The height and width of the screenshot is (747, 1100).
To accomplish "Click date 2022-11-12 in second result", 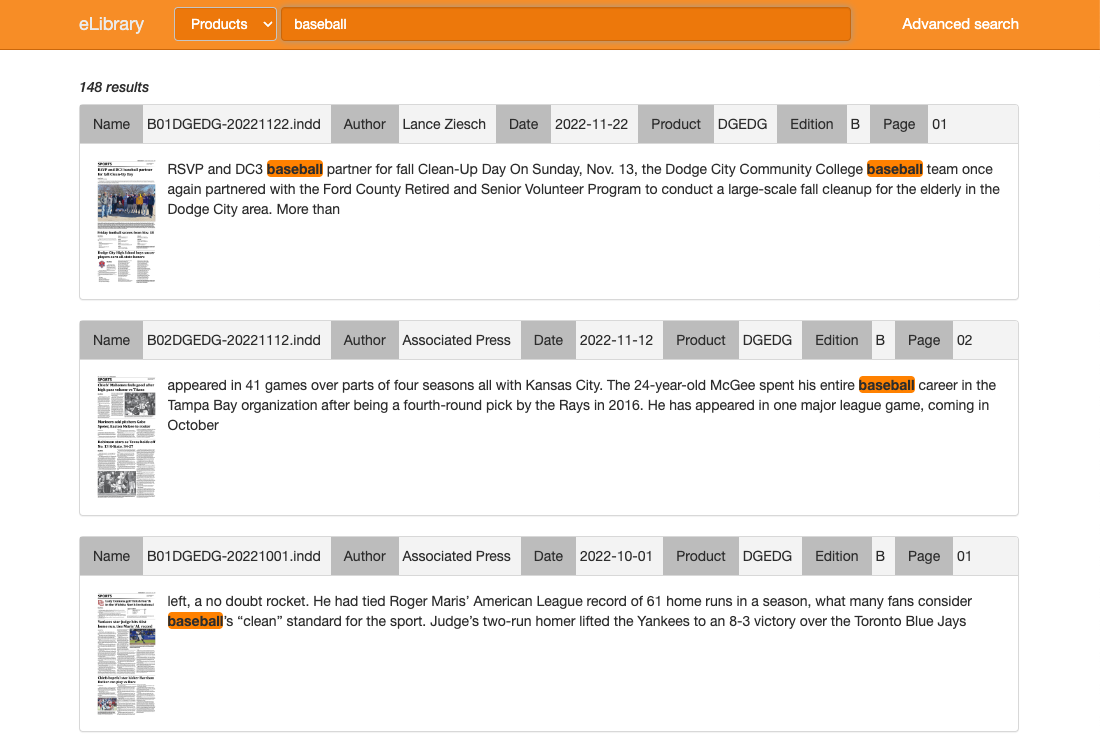I will tap(616, 340).
